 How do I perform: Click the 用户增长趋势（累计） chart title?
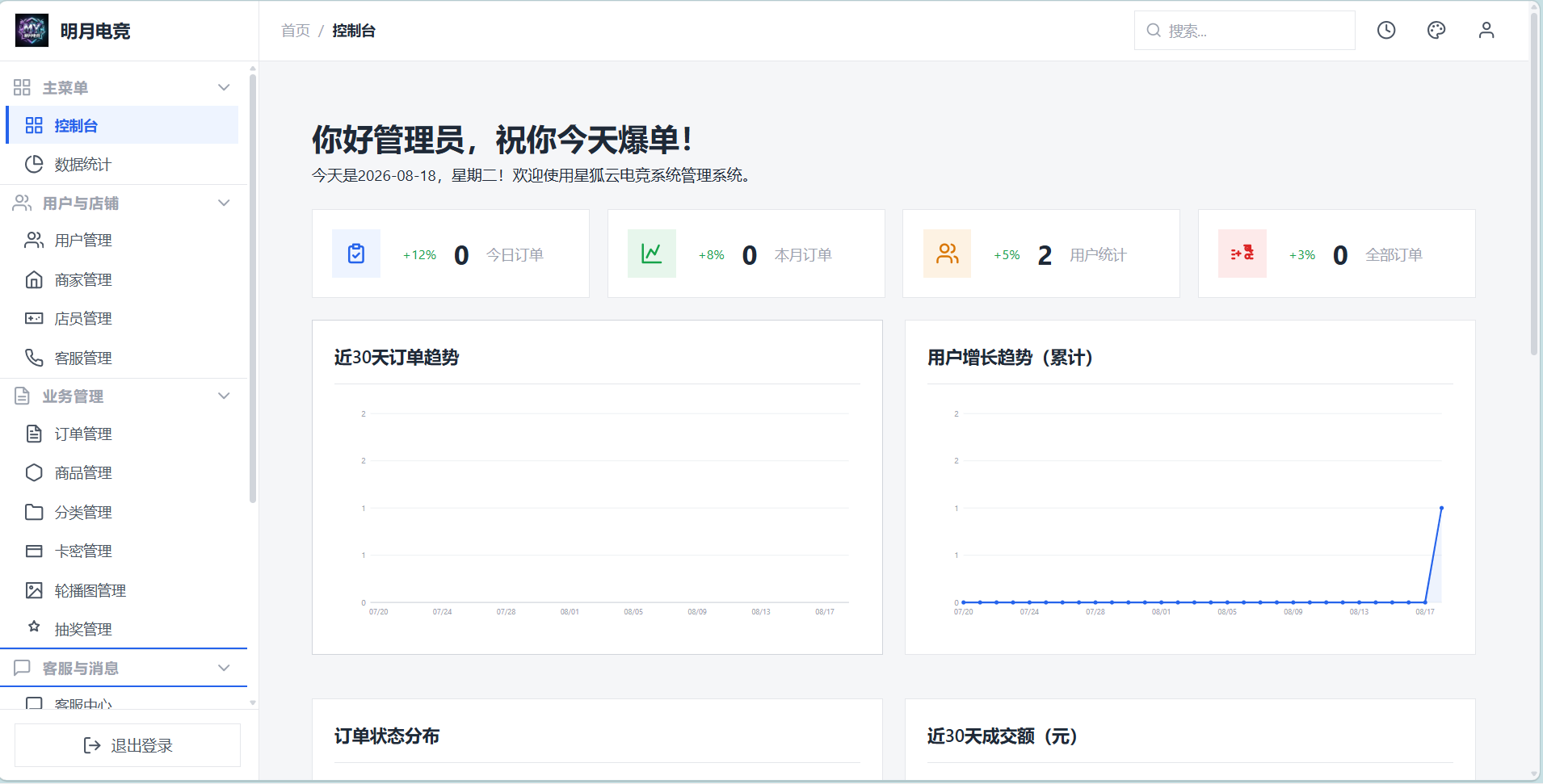pos(1010,358)
